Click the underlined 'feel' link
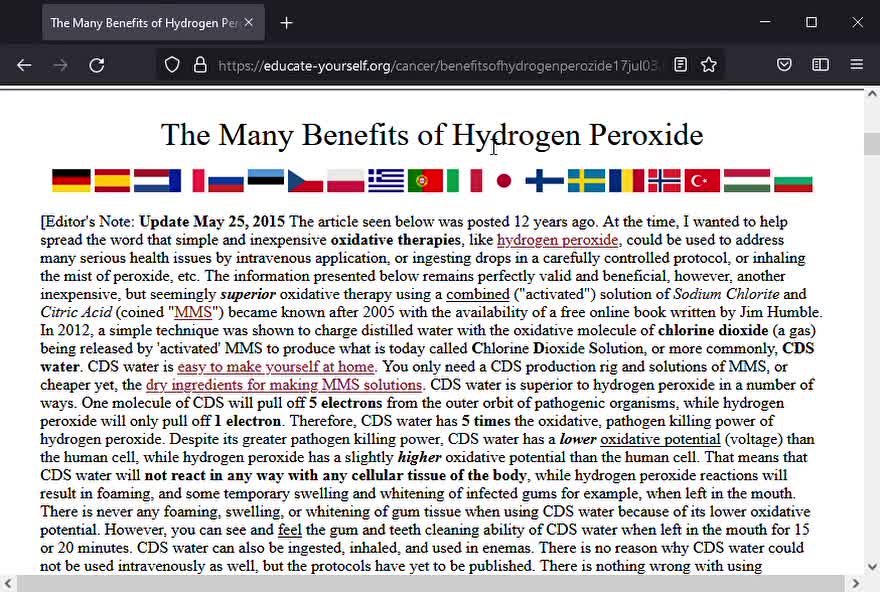The height and width of the screenshot is (592, 880). click(290, 530)
